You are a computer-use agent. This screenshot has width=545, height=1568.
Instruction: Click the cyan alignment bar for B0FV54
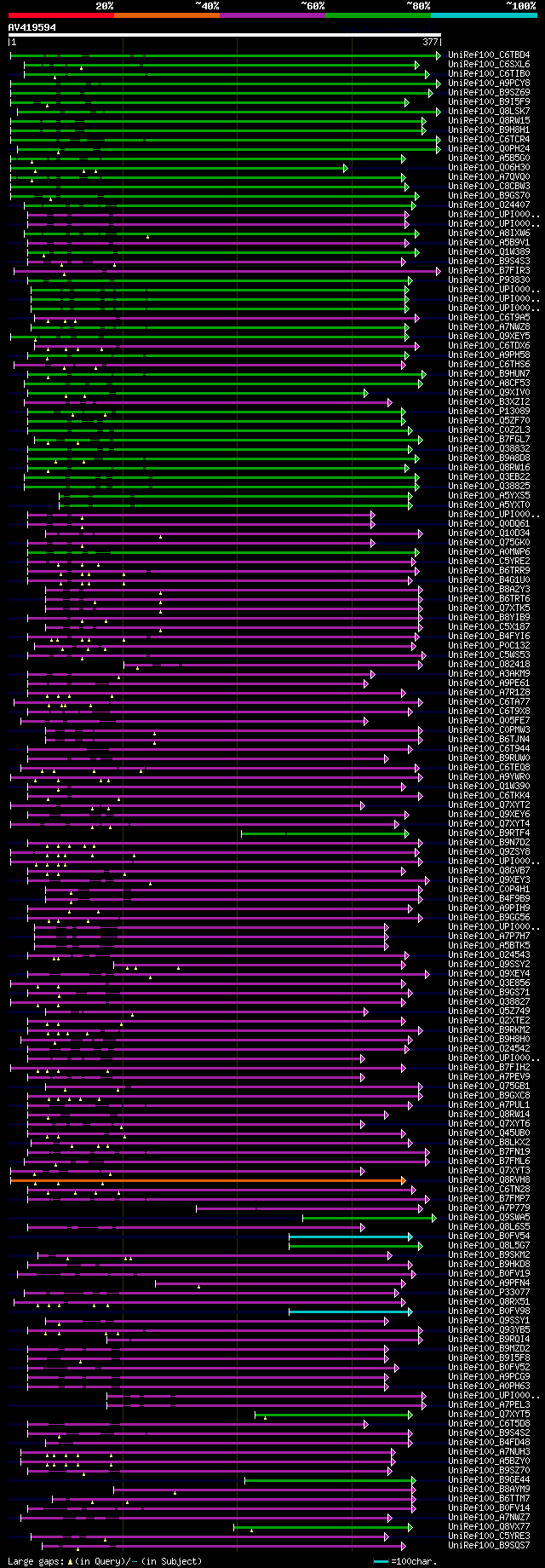[350, 1237]
